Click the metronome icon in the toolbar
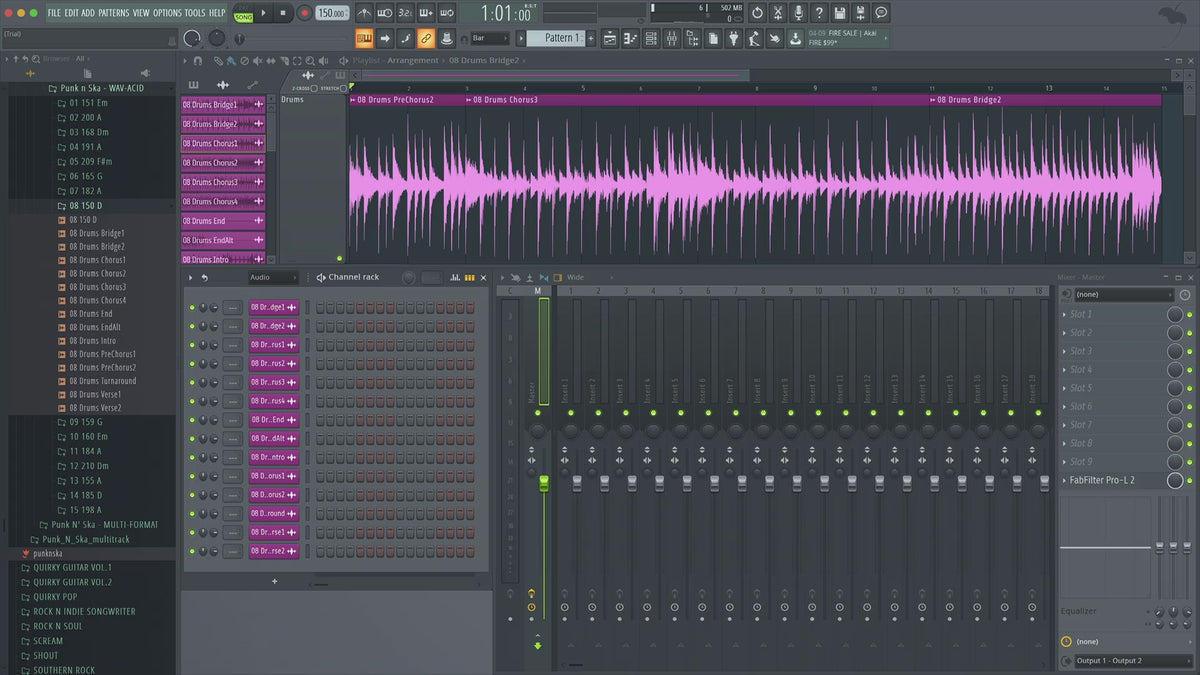This screenshot has height=675, width=1200. [364, 13]
